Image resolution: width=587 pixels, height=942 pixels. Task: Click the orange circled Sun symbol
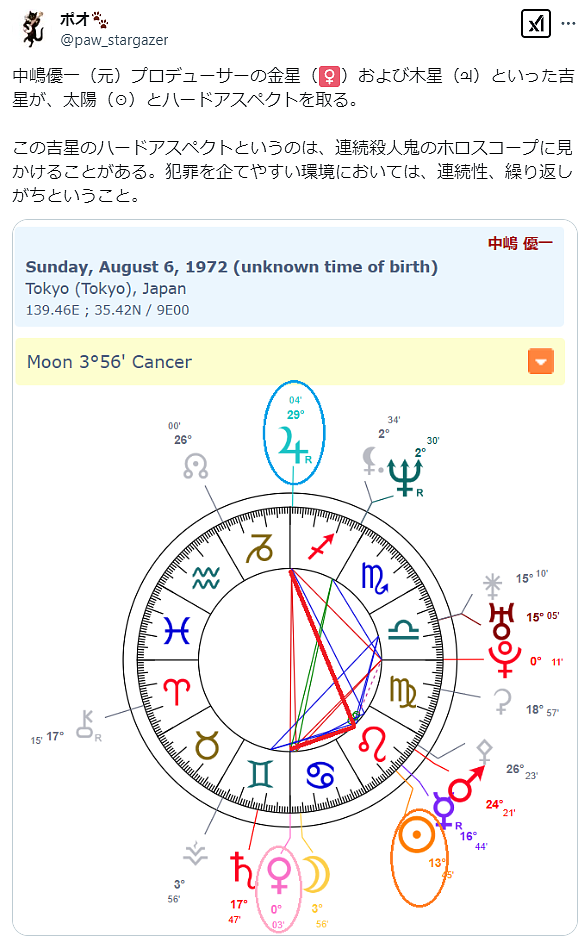(416, 834)
